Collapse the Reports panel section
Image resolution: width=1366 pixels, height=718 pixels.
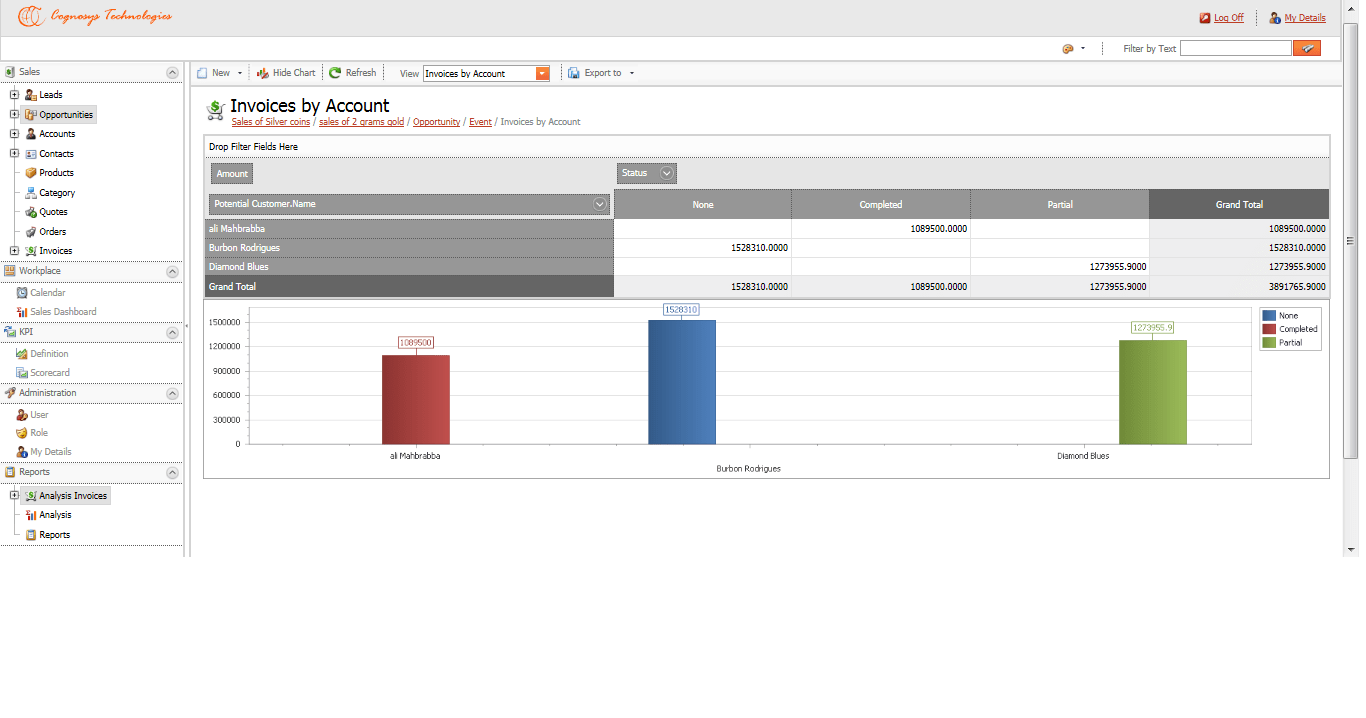(x=172, y=473)
